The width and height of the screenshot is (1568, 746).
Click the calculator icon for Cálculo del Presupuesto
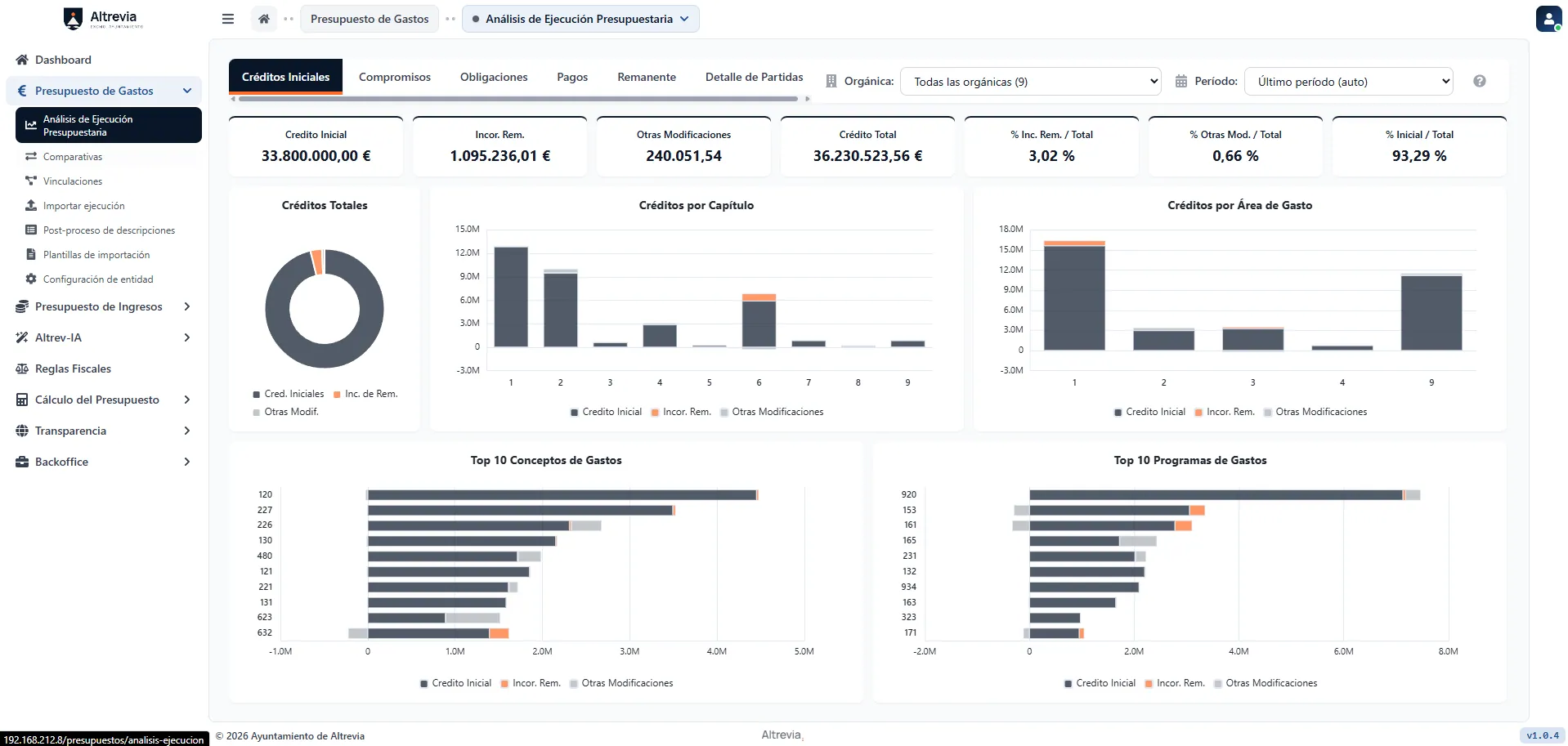[x=22, y=400]
